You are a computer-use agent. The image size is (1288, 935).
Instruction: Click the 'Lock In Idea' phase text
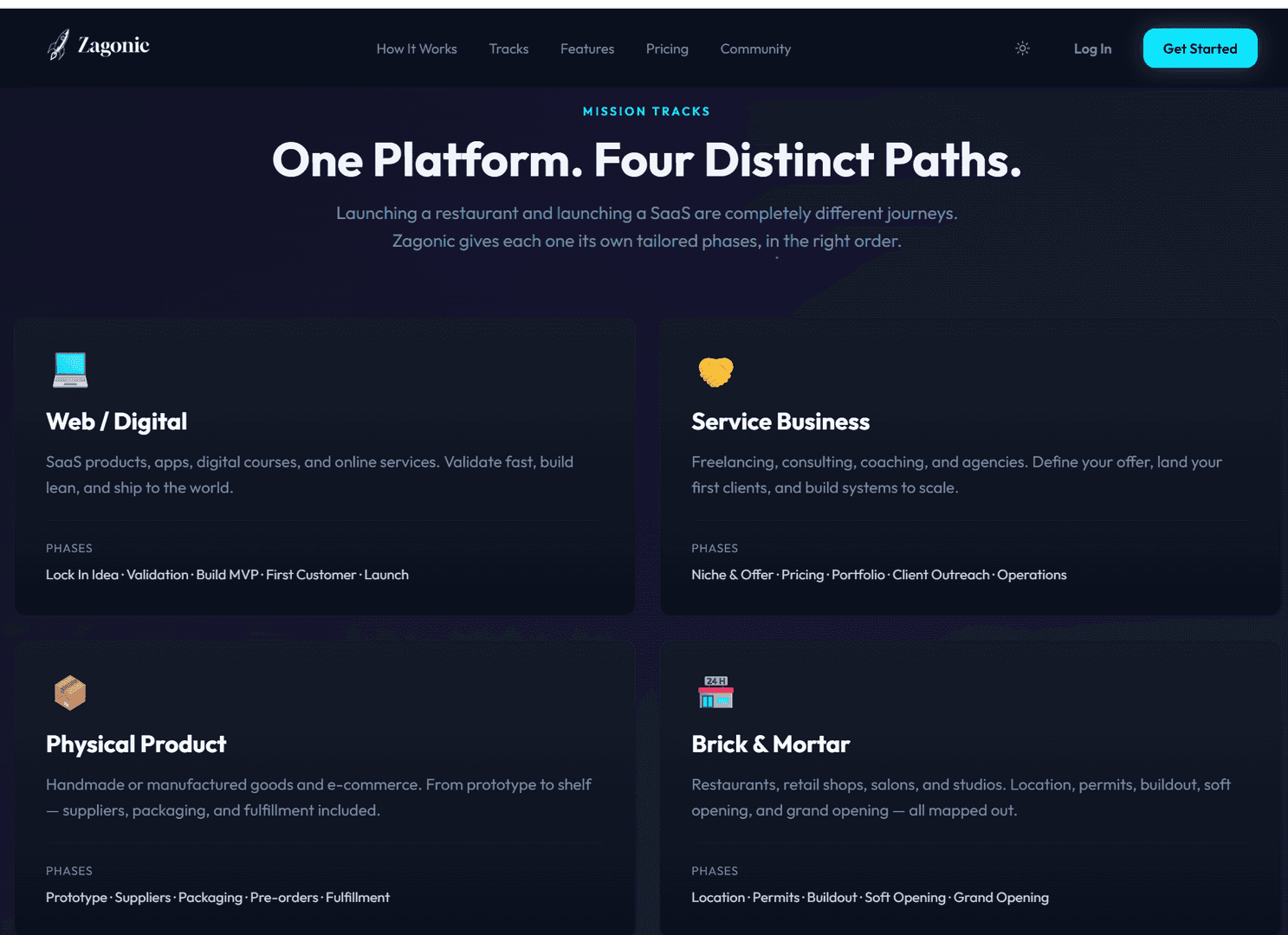click(82, 575)
